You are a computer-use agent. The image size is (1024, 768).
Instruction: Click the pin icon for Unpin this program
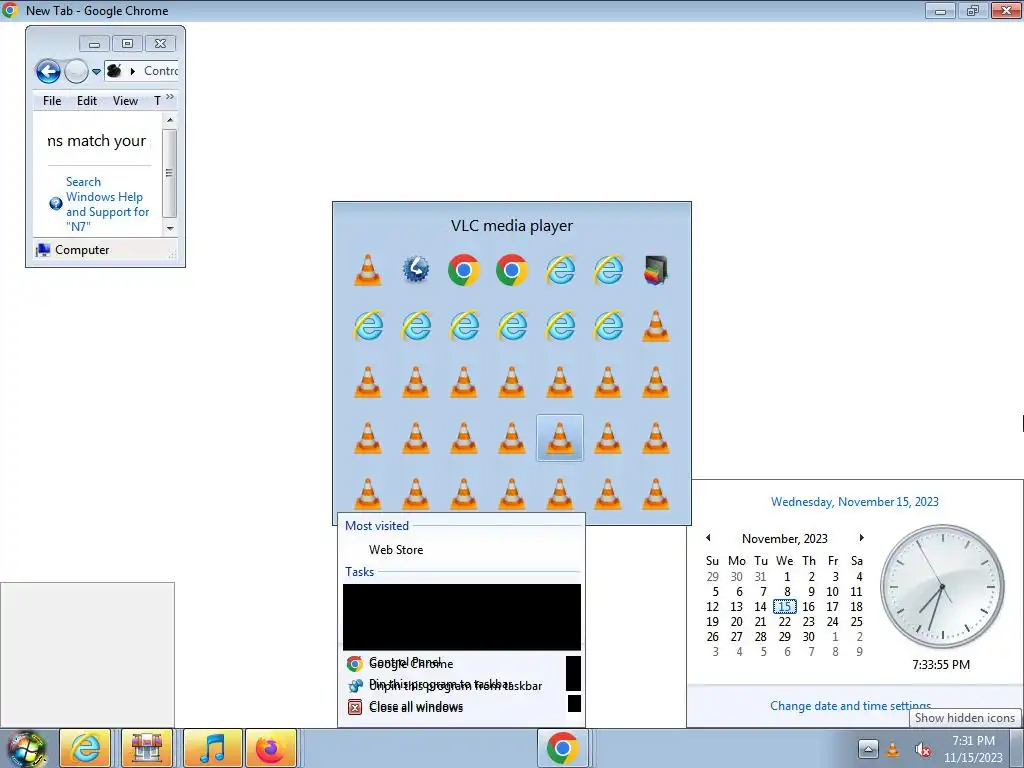[355, 686]
